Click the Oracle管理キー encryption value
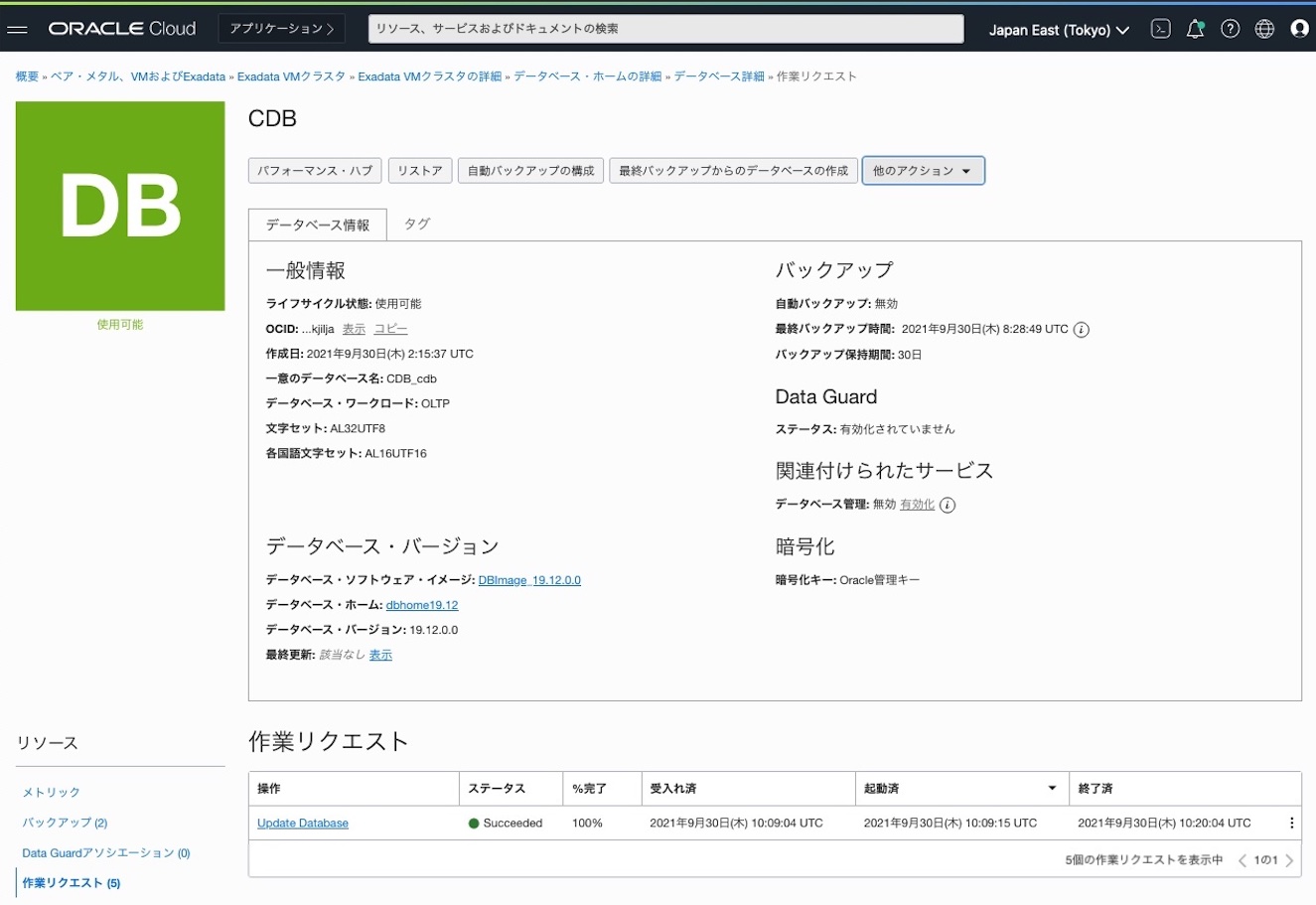 [x=880, y=580]
